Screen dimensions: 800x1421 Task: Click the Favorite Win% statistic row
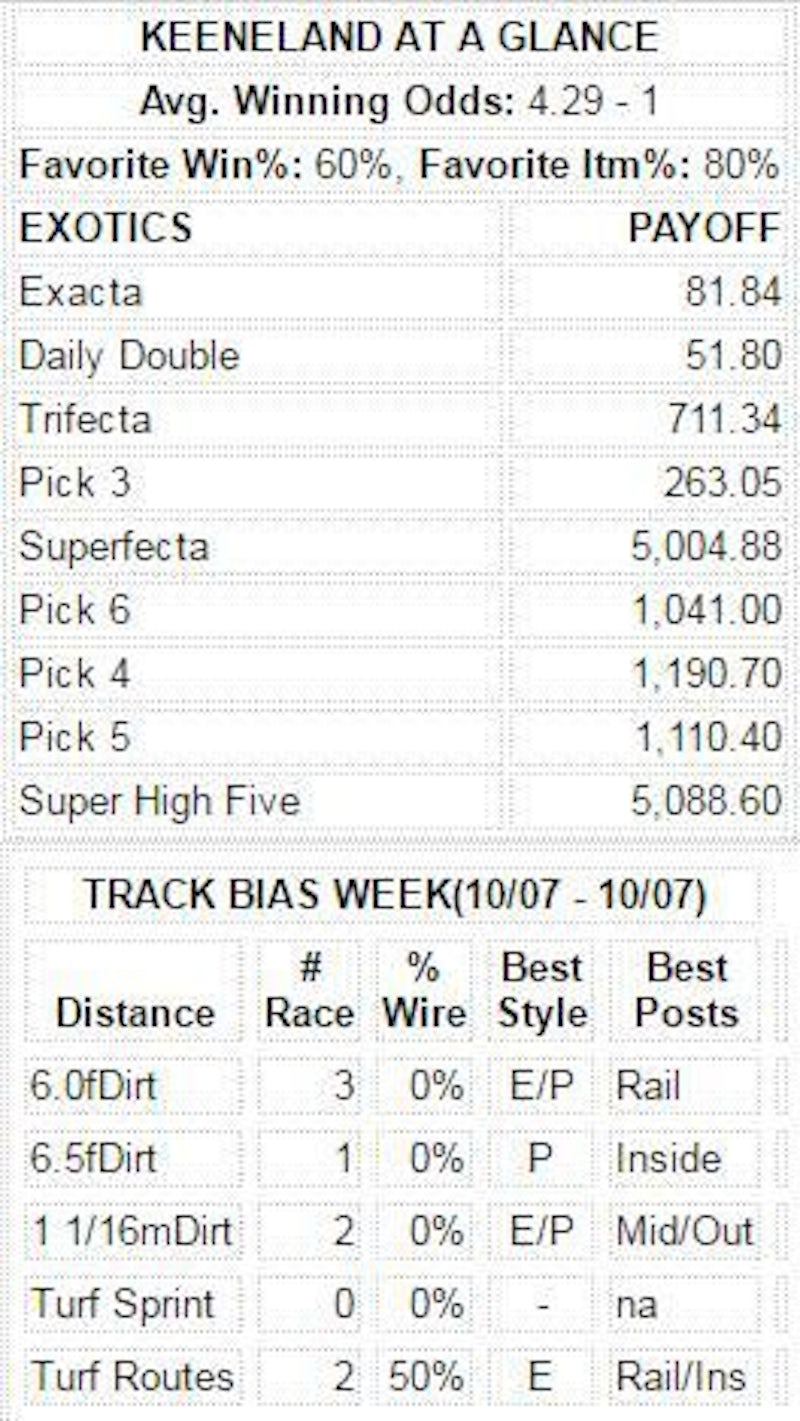point(399,164)
